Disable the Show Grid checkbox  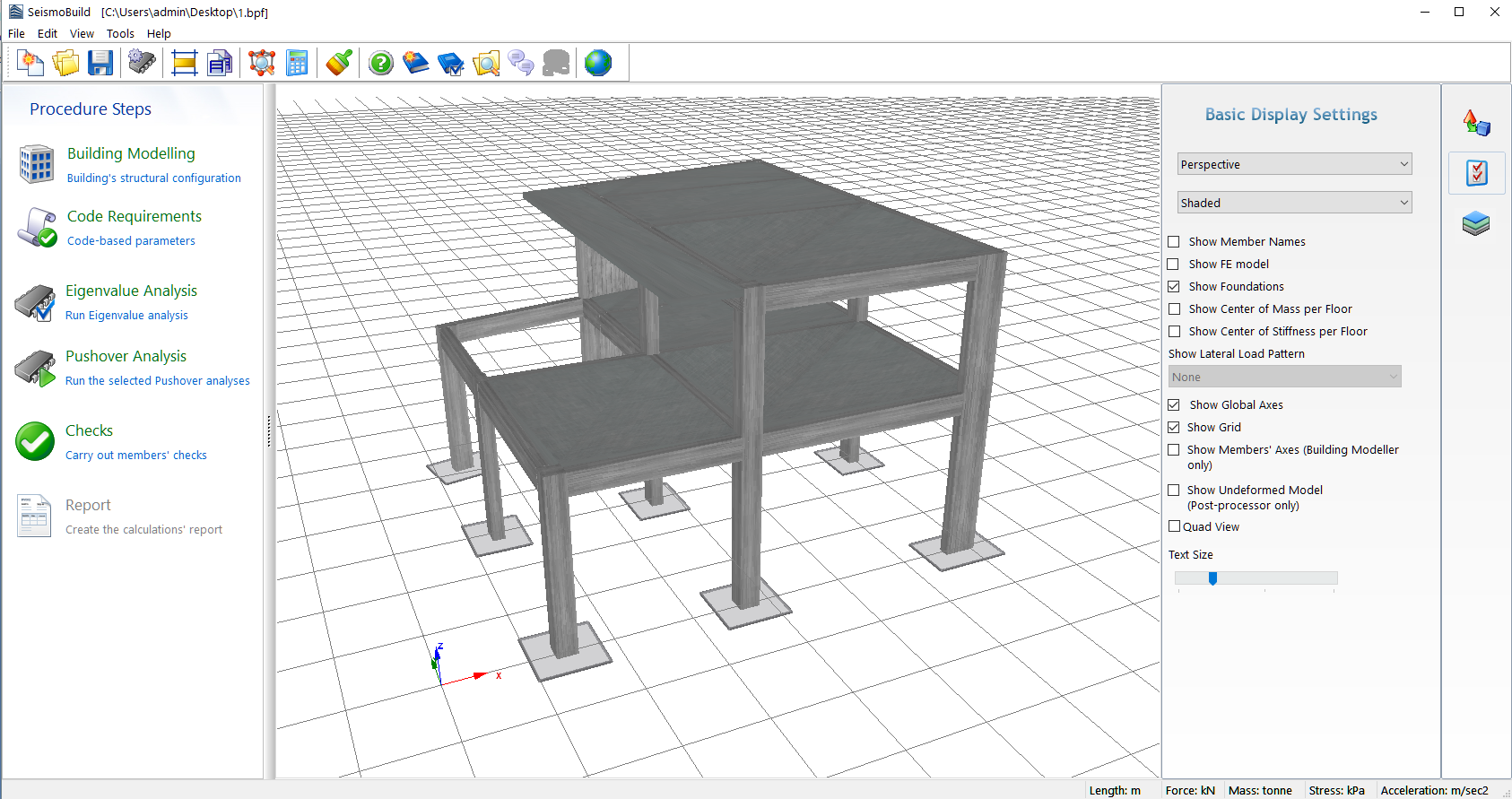pos(1174,428)
